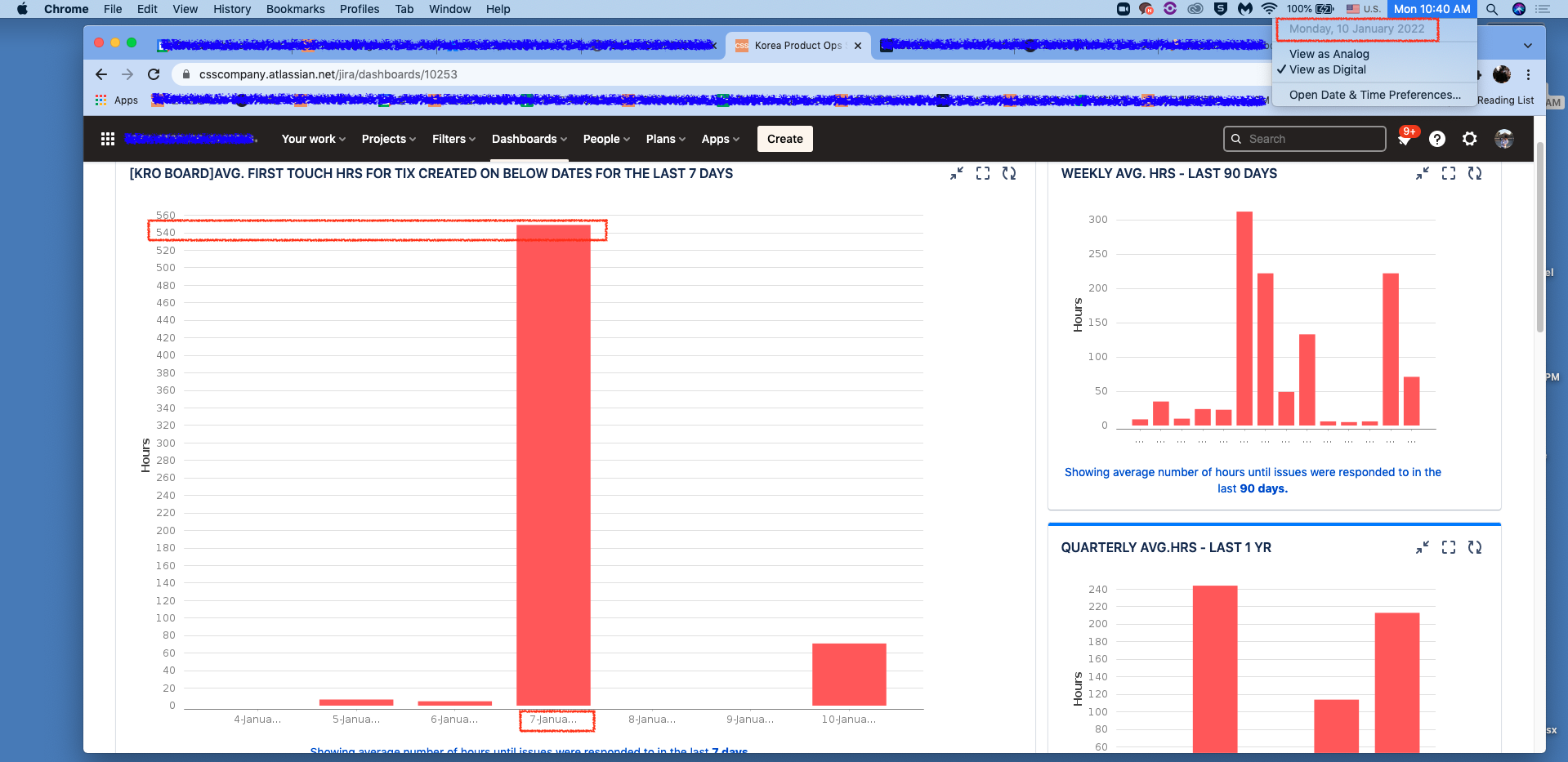The width and height of the screenshot is (1568, 762).
Task: Expand the Projects dropdown
Action: pyautogui.click(x=389, y=139)
